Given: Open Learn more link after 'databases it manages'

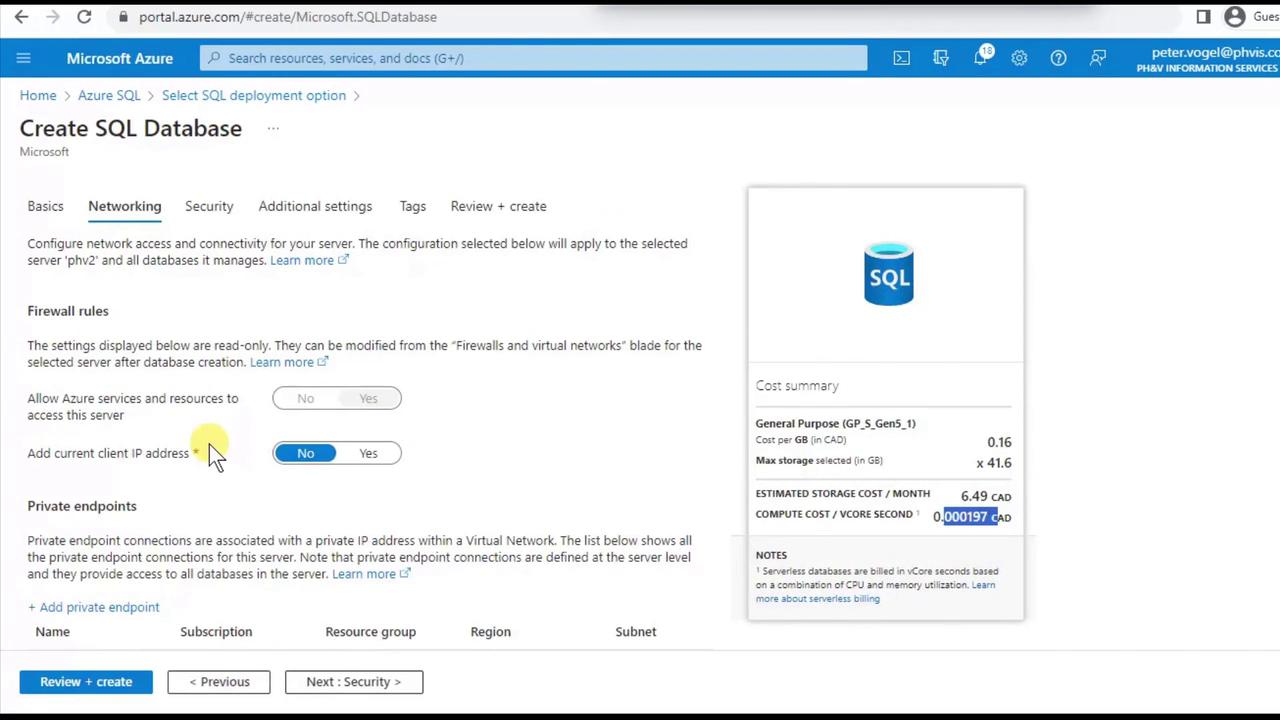Looking at the screenshot, I should [x=309, y=260].
